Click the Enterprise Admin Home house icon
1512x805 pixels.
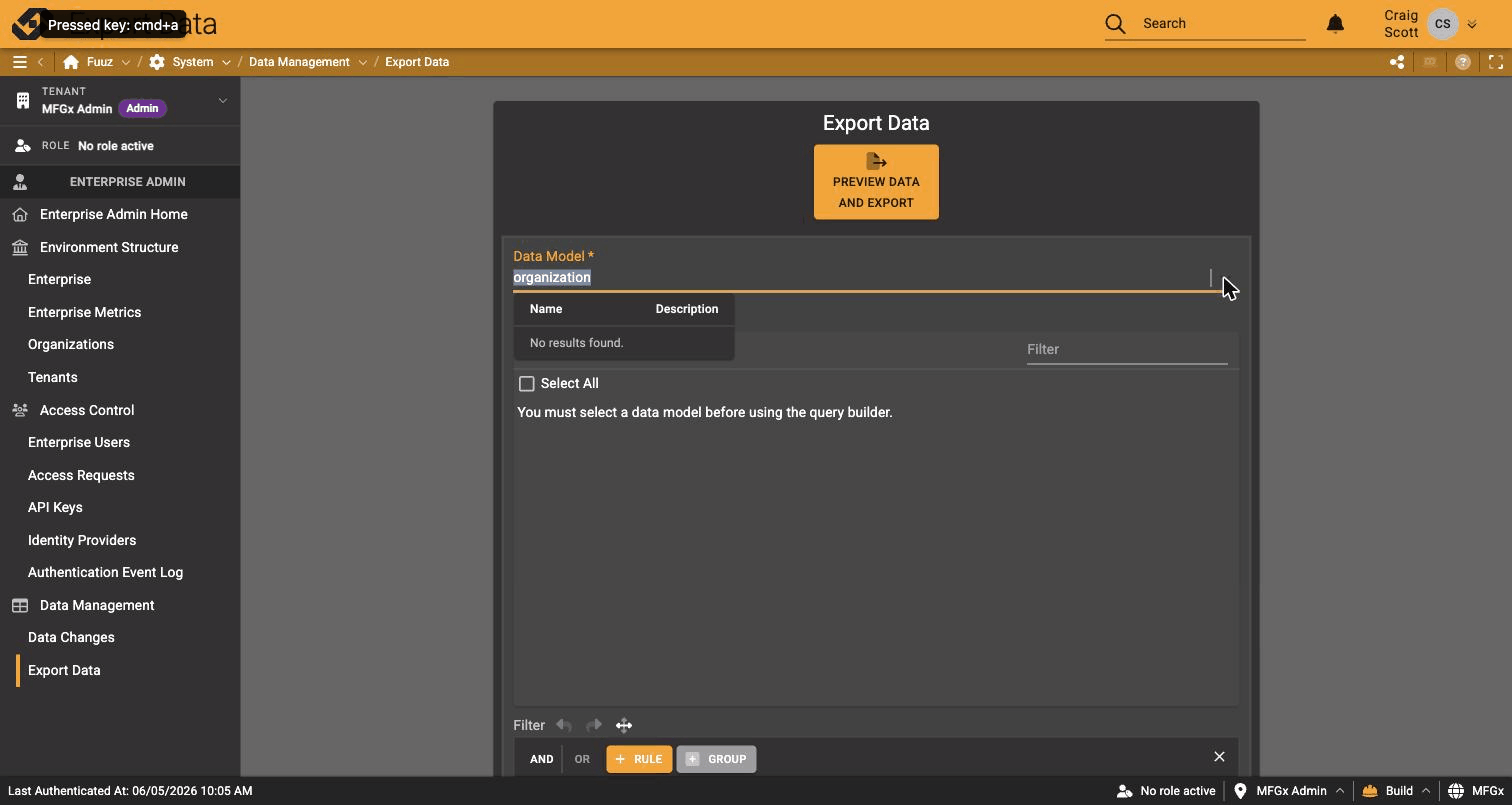click(x=20, y=215)
